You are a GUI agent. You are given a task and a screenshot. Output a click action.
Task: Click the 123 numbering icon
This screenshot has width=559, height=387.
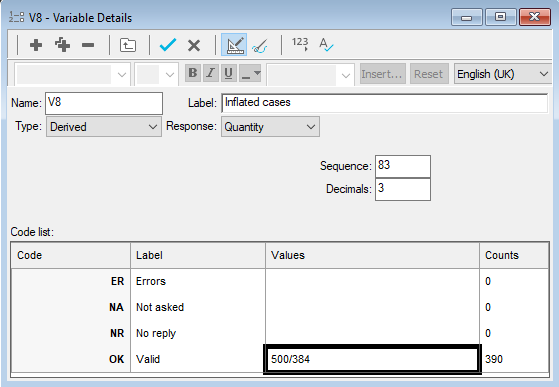pos(300,45)
